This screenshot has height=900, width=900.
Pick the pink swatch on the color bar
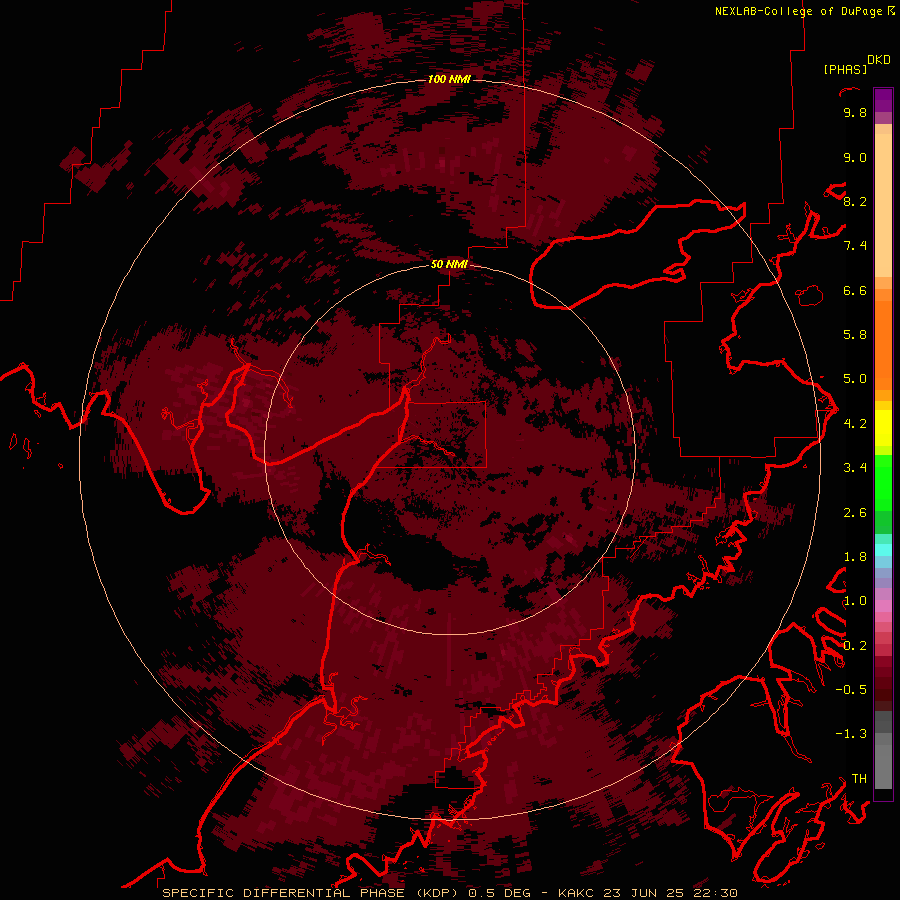883,606
